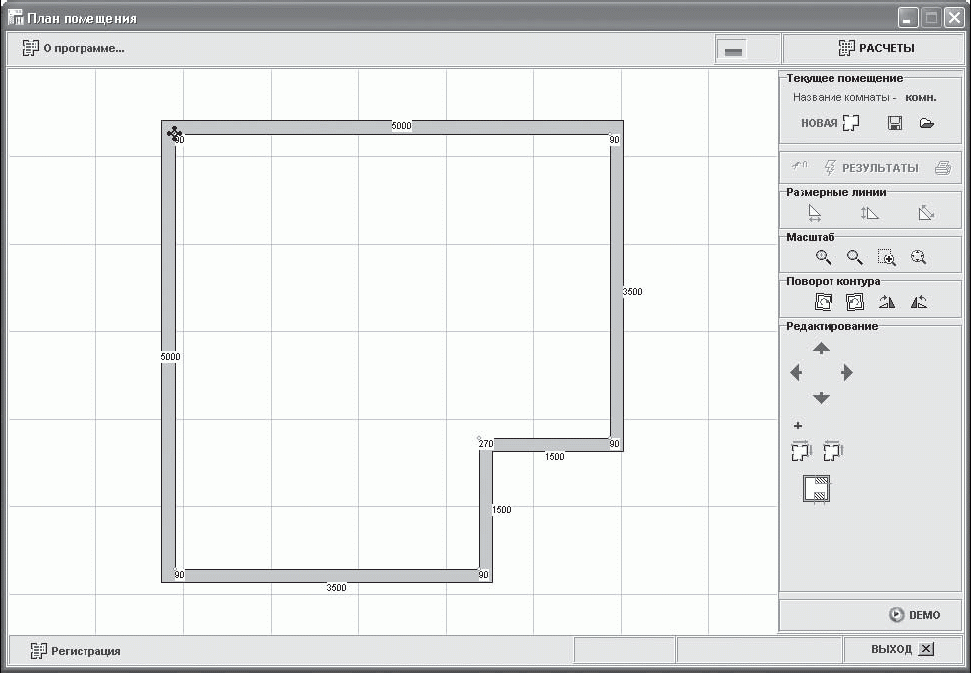Click the 90 angle label at the bottom-right corner
The image size is (971, 673).
tap(484, 575)
